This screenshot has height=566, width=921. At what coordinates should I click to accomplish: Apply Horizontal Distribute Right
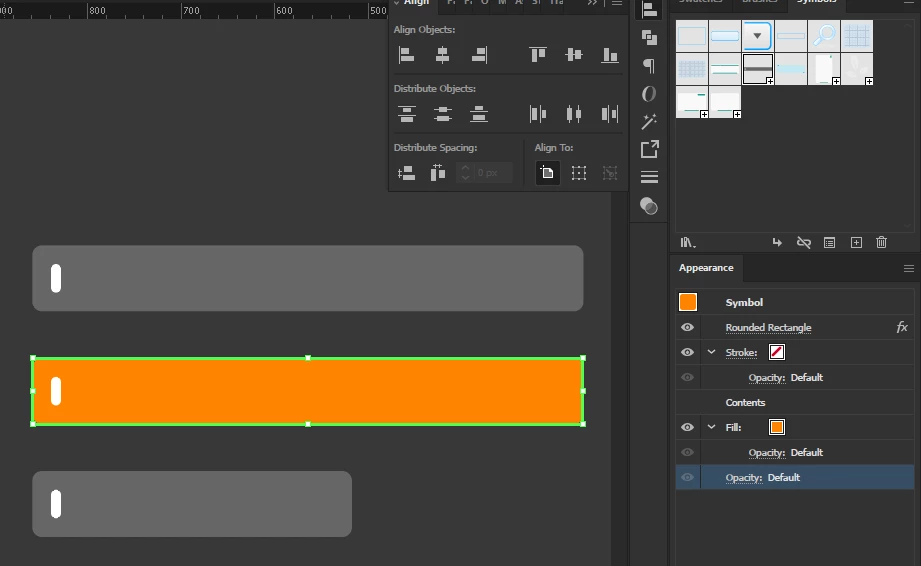[610, 114]
